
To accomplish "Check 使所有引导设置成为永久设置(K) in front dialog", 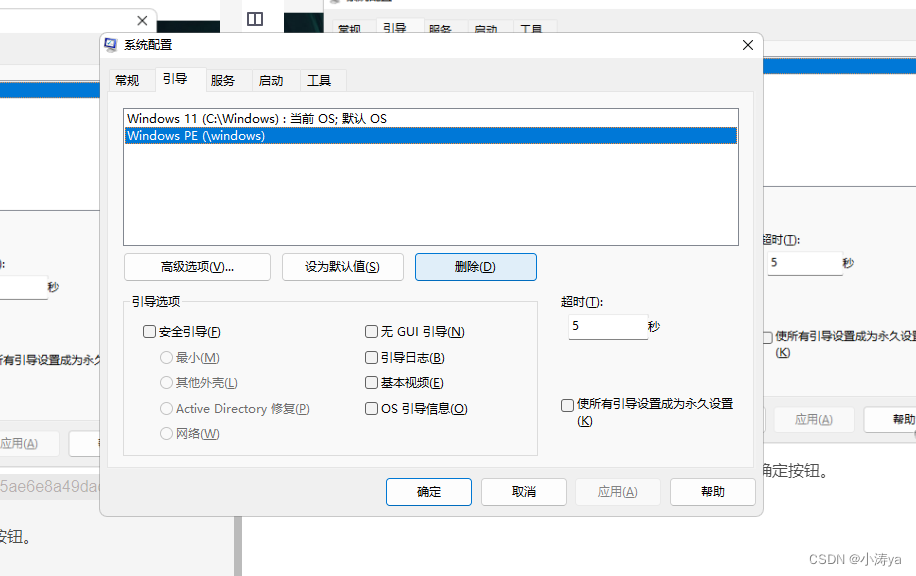I will pos(567,405).
